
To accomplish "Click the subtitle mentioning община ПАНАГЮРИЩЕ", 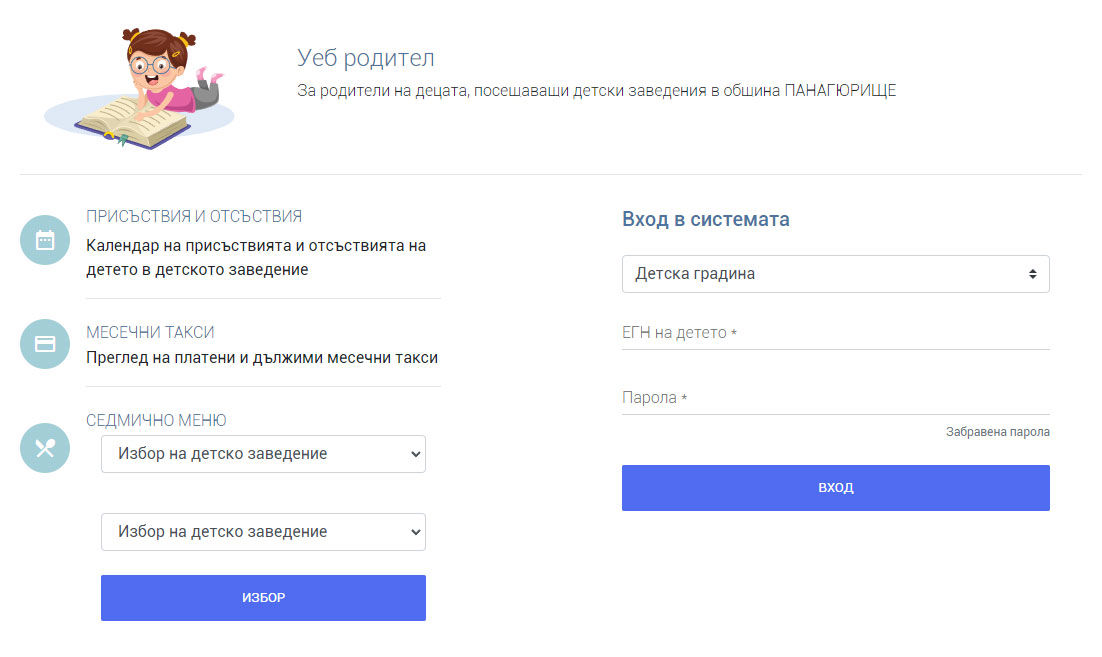I will click(x=596, y=90).
